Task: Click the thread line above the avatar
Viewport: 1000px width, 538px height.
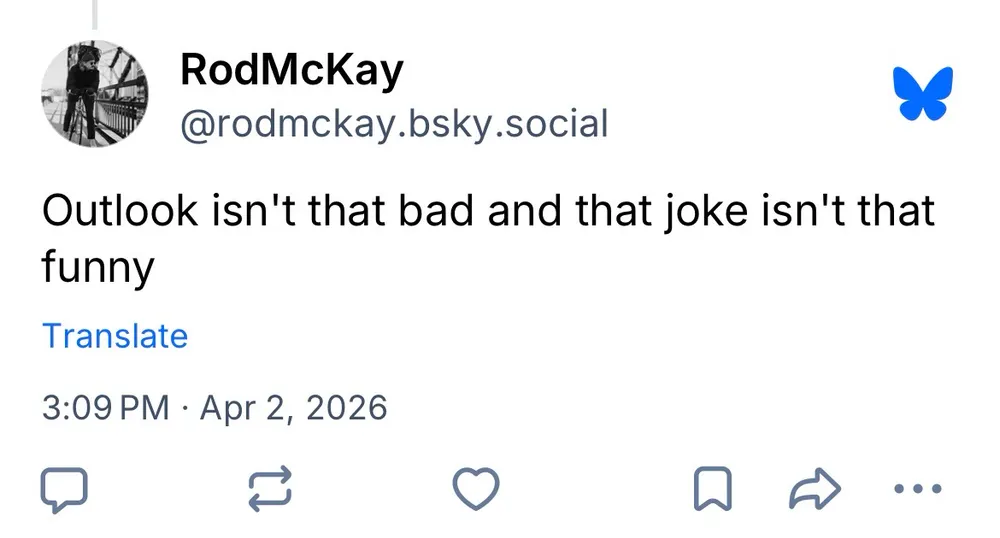Action: (x=95, y=14)
